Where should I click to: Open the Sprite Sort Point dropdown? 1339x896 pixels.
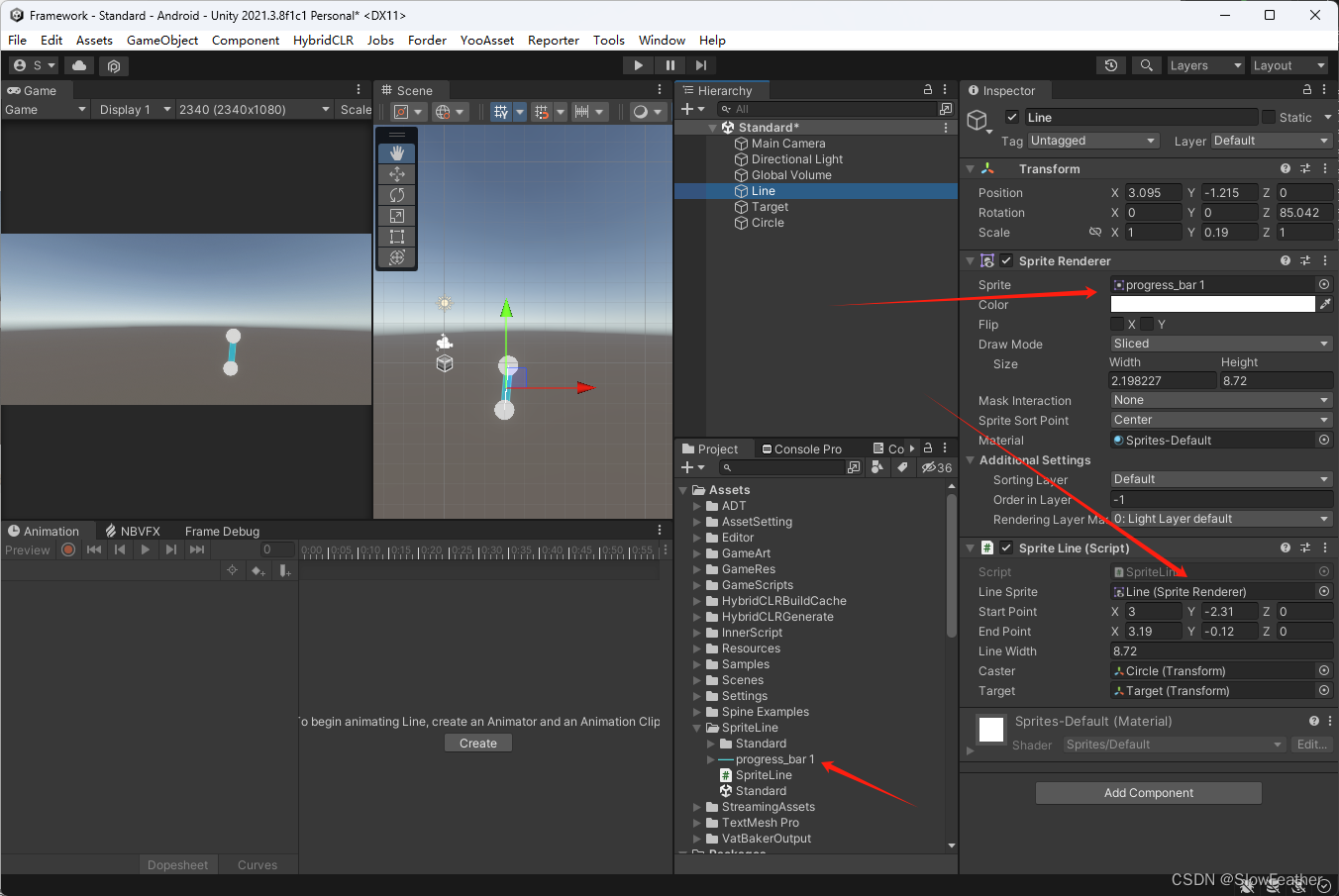tap(1221, 420)
